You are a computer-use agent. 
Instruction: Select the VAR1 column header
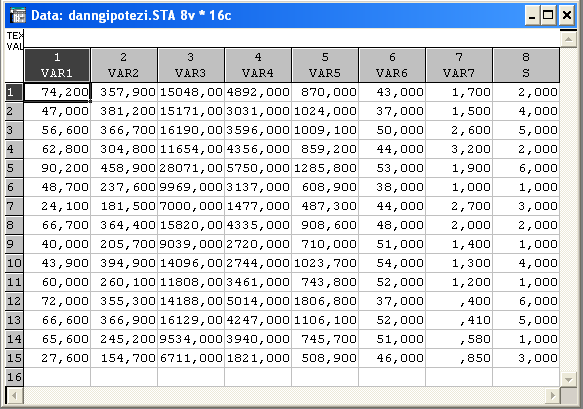(x=57, y=65)
